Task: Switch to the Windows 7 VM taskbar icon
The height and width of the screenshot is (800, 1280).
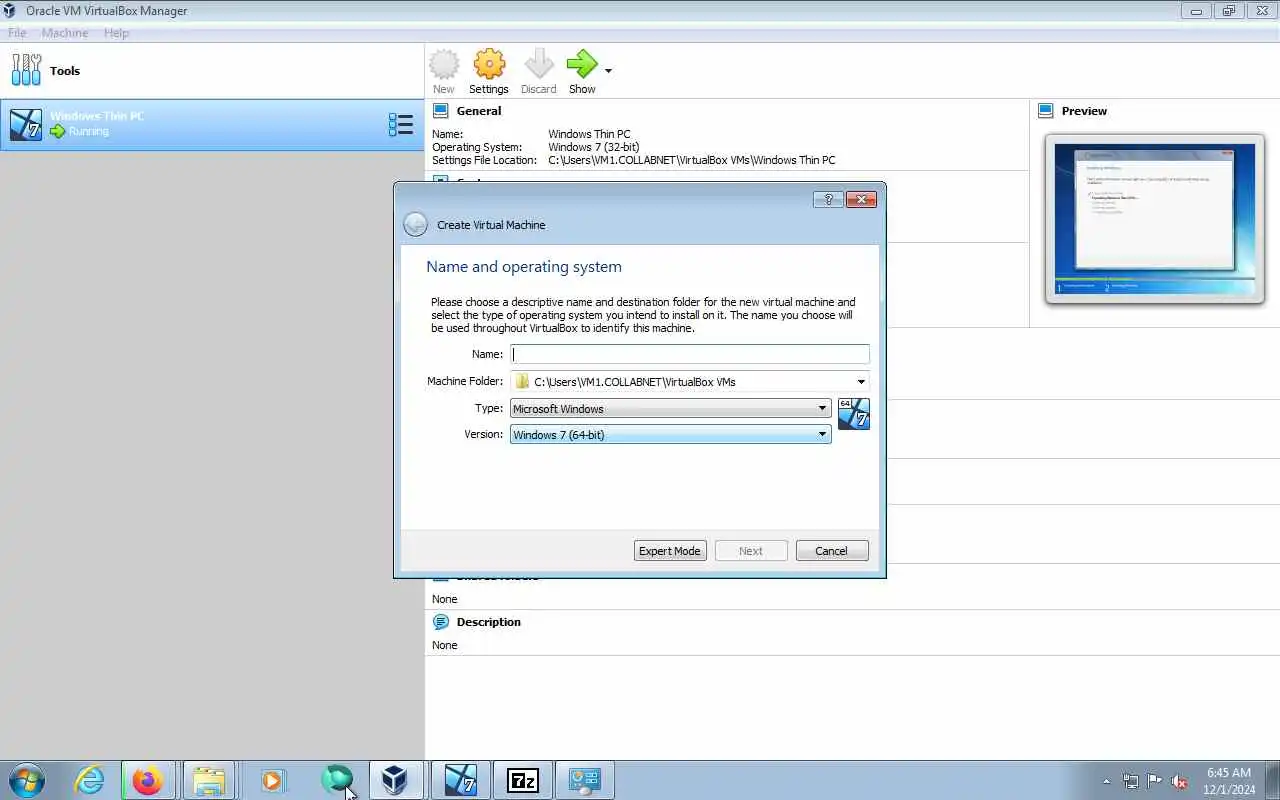Action: tap(460, 780)
